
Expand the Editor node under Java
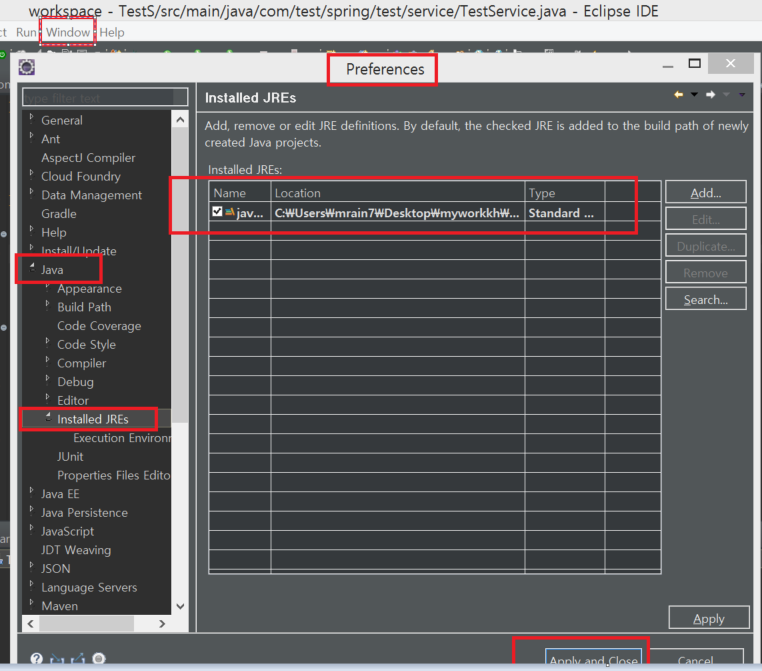click(x=48, y=397)
